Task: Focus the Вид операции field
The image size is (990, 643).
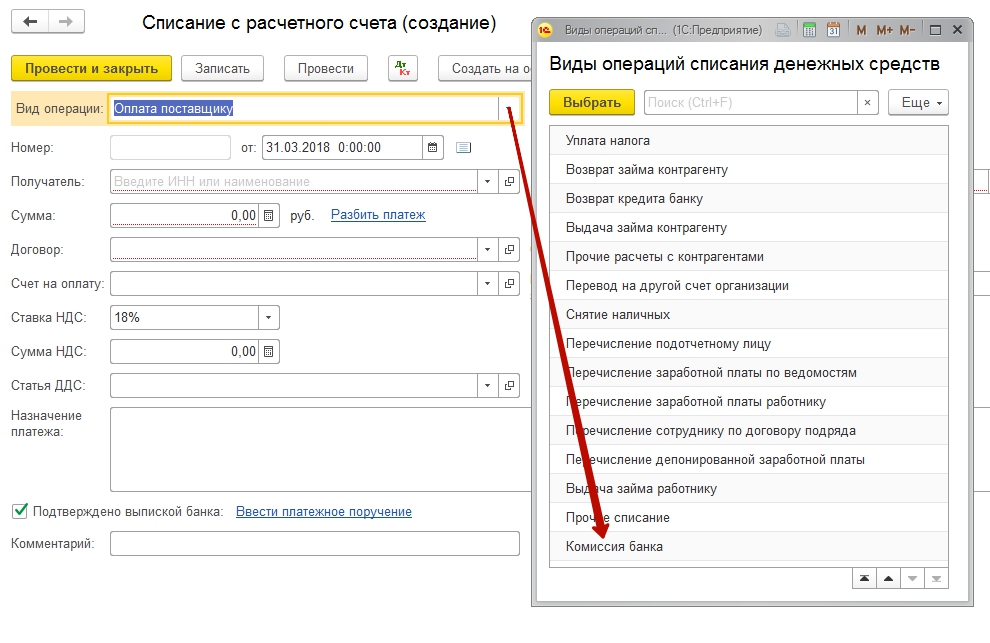Action: [304, 109]
